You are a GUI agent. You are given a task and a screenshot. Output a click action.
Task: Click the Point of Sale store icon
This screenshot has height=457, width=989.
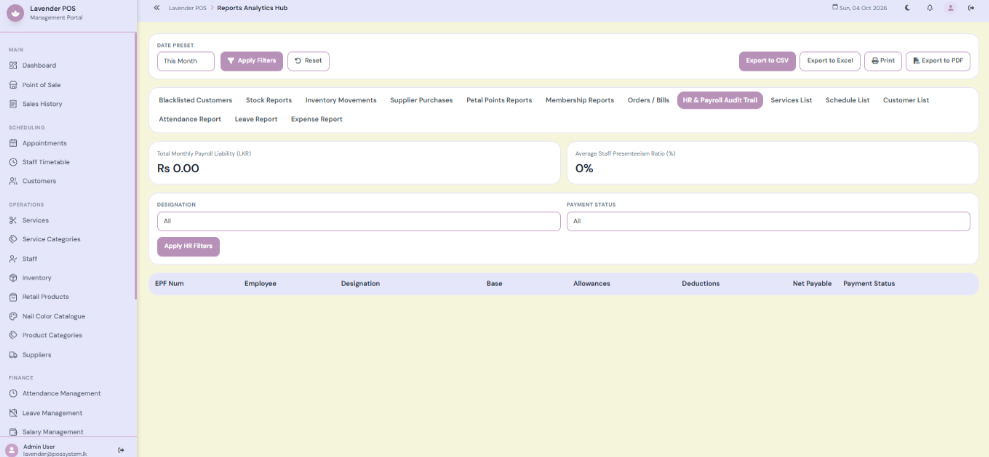[13, 84]
